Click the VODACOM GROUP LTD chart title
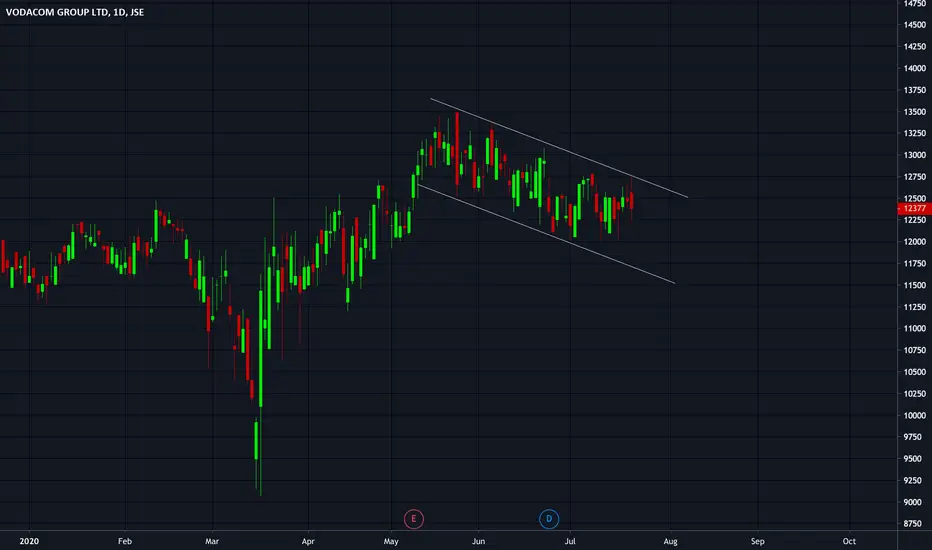The width and height of the screenshot is (932, 550). [x=75, y=12]
